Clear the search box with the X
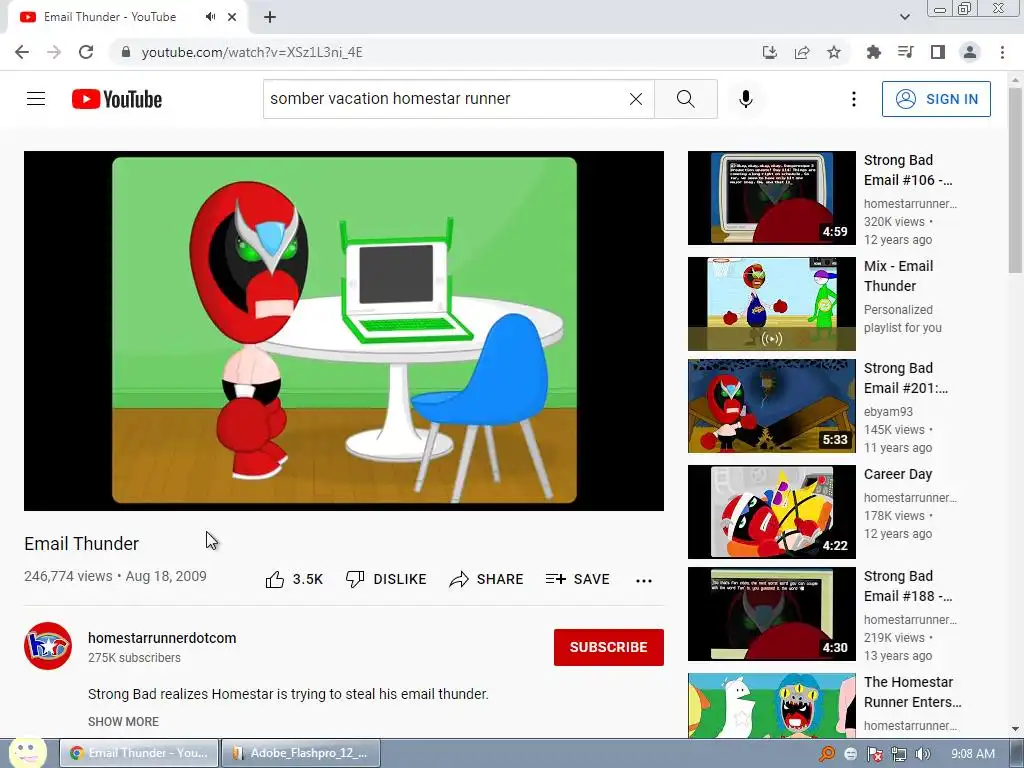Screen dimensions: 1024x768 pos(635,99)
